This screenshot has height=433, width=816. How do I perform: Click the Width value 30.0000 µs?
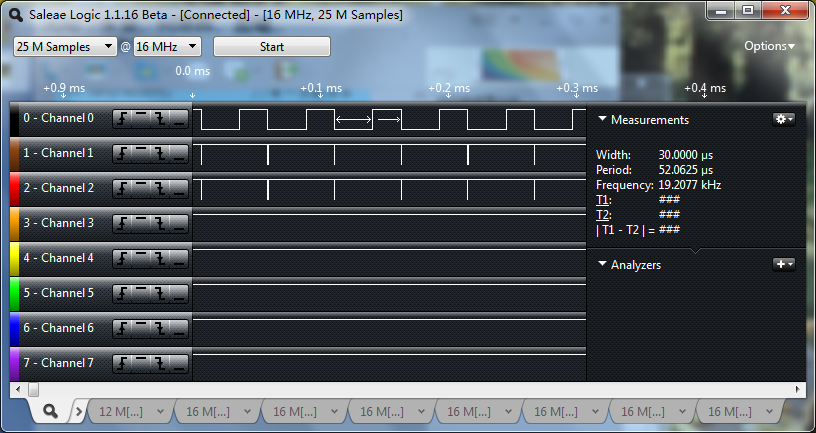(x=685, y=155)
